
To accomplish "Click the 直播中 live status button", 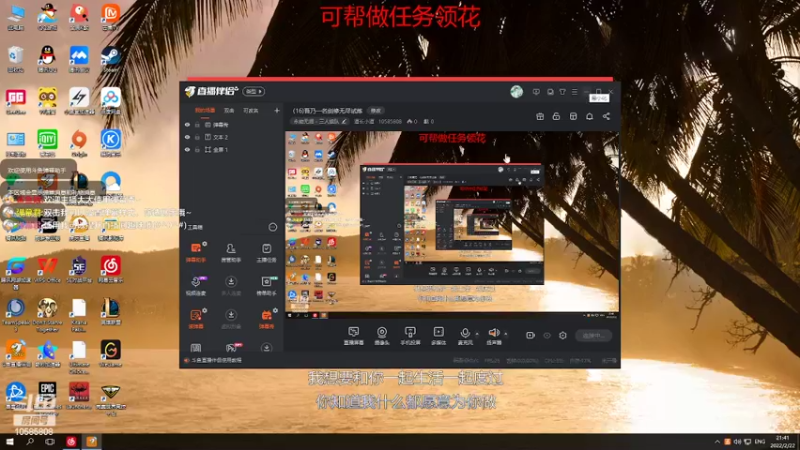I will [593, 335].
